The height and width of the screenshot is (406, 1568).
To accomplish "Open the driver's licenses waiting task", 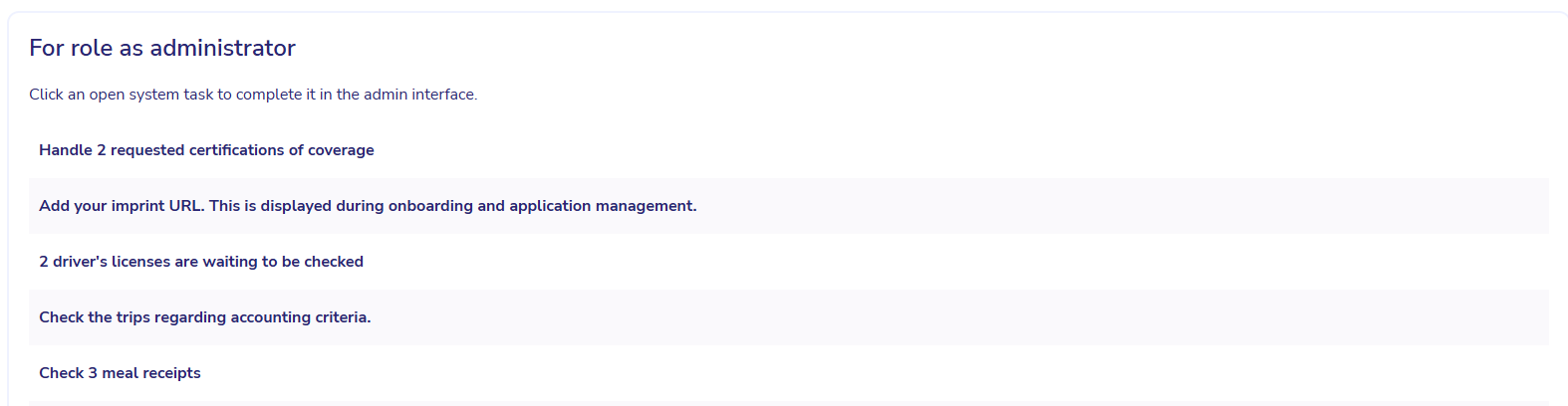I will pyautogui.click(x=201, y=262).
